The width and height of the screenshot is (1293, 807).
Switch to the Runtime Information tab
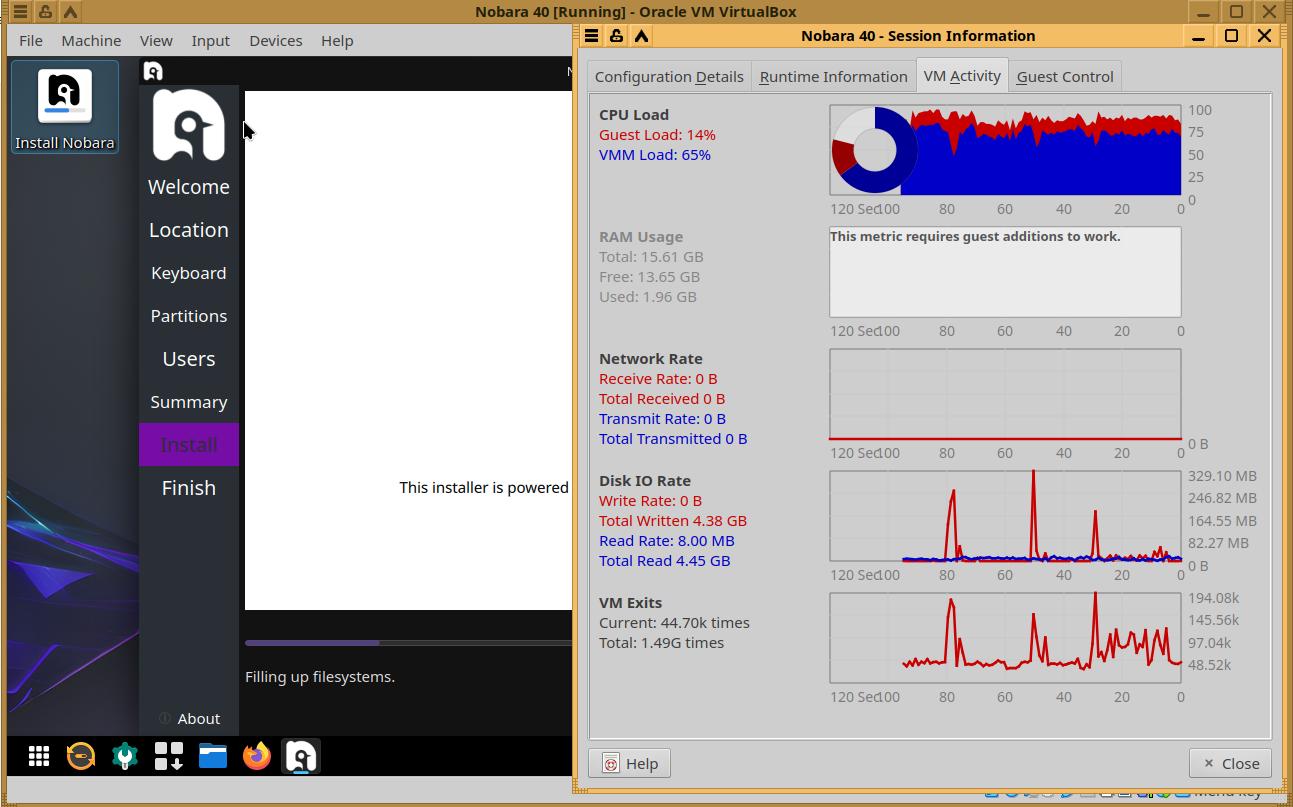point(833,76)
